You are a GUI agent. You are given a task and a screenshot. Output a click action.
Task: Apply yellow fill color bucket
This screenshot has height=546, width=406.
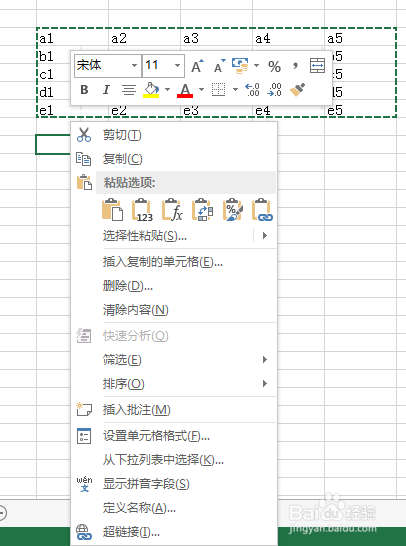(x=151, y=90)
